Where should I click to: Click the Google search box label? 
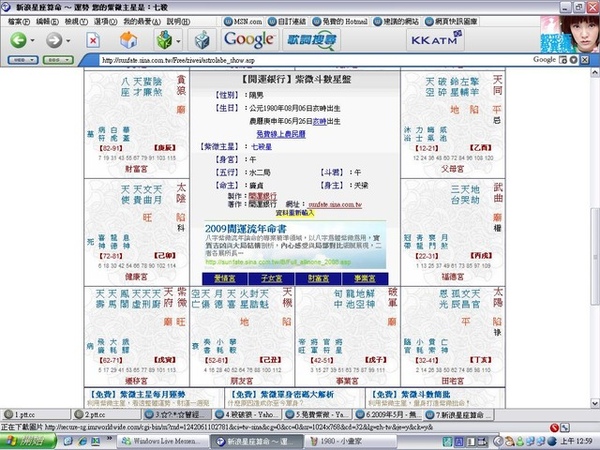544,60
